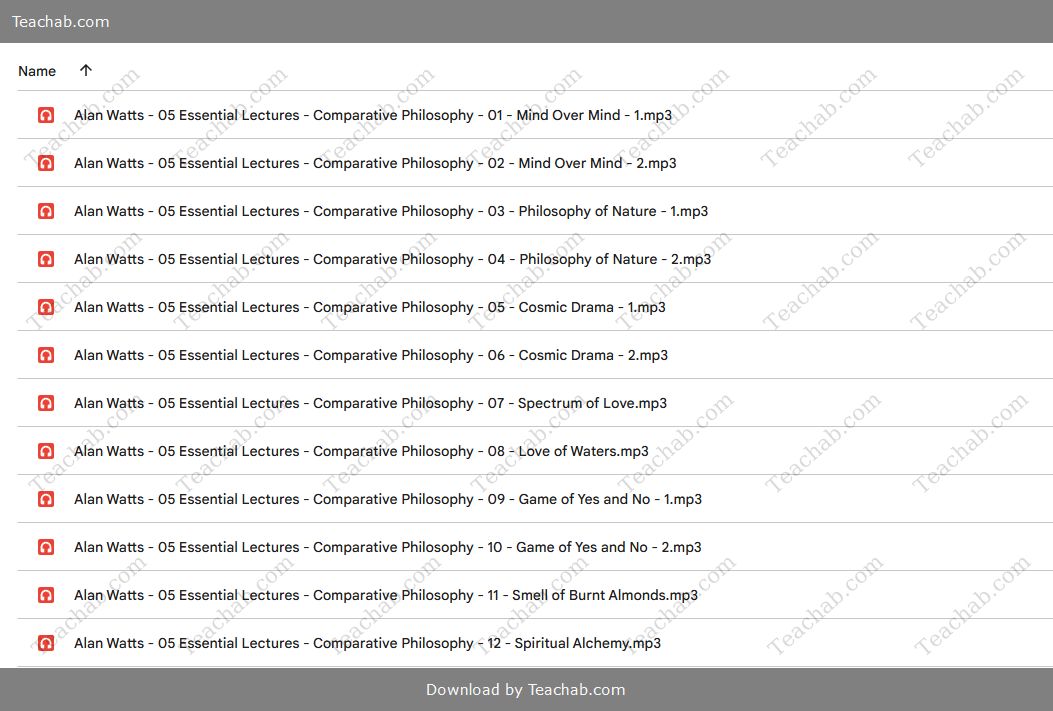Select file 08 - Love of Waters.mp3
Viewport: 1053px width, 711px height.
coord(361,451)
